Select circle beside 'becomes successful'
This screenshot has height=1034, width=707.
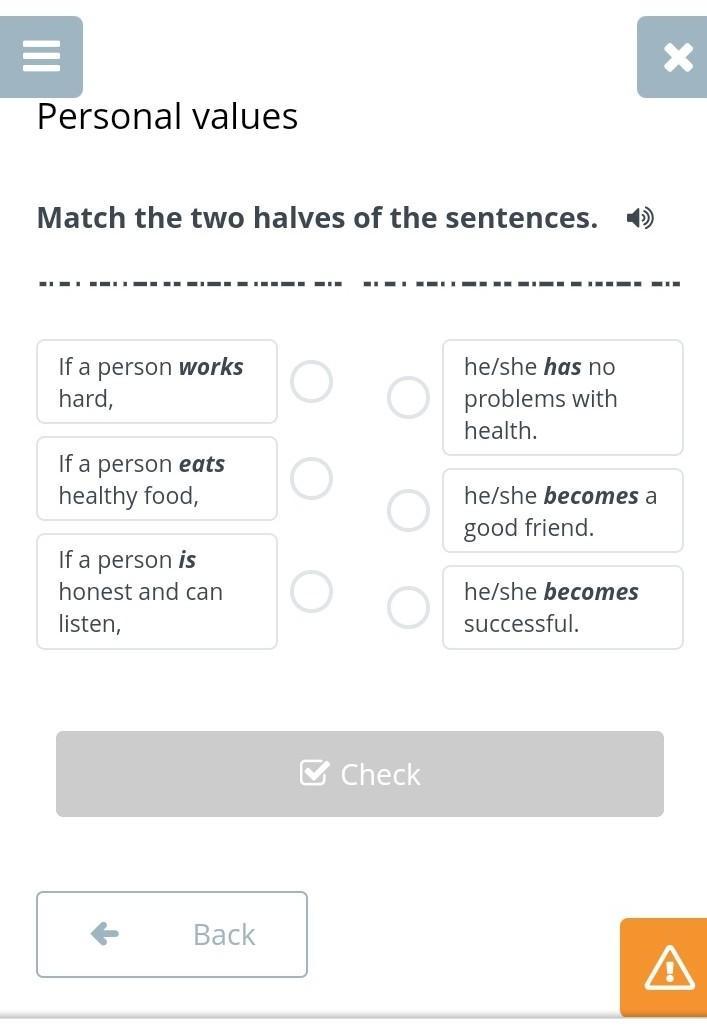click(x=408, y=607)
